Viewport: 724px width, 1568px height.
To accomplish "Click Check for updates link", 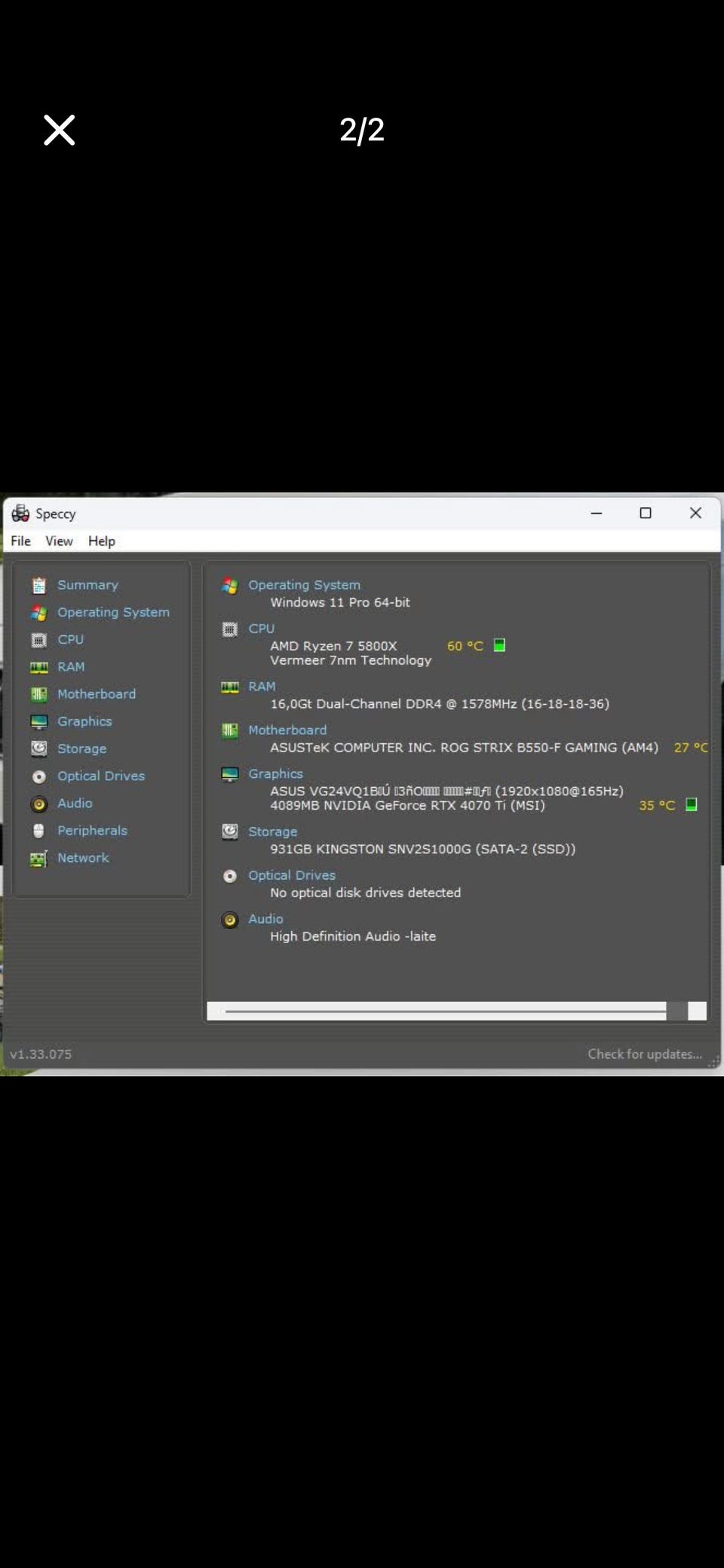I will 645,1054.
